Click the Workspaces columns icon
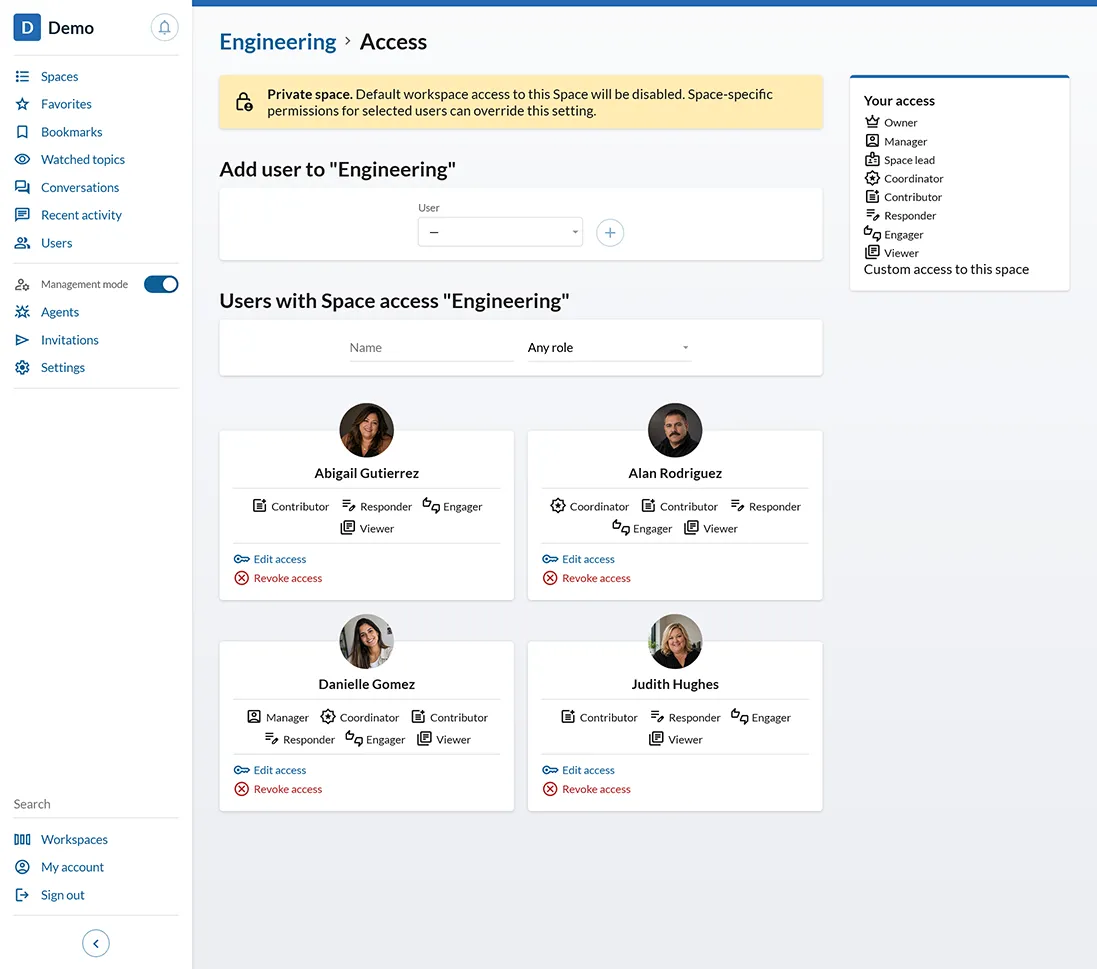 [22, 840]
